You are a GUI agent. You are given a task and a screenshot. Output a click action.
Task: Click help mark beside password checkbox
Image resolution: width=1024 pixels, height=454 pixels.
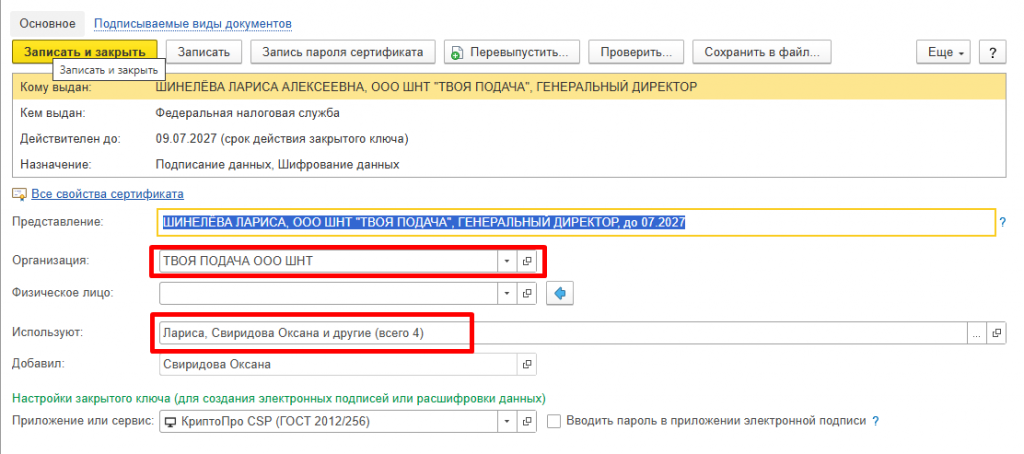coord(876,421)
